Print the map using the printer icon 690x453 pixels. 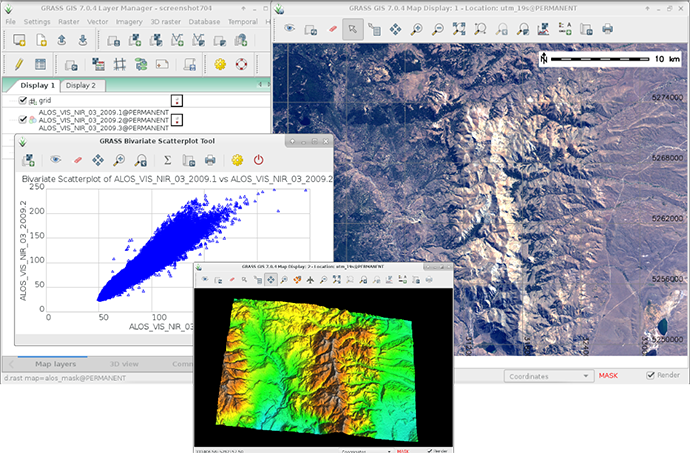[607, 30]
